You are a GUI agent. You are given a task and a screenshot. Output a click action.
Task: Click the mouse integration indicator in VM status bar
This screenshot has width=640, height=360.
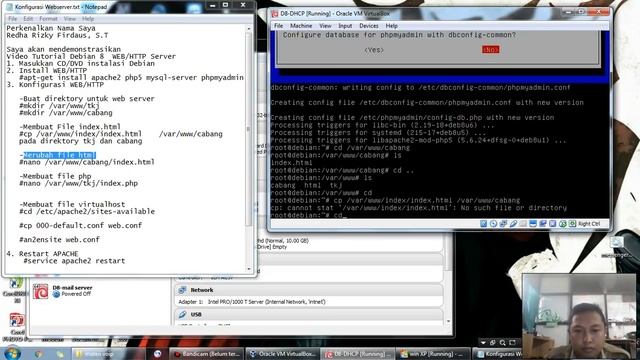click(x=563, y=224)
